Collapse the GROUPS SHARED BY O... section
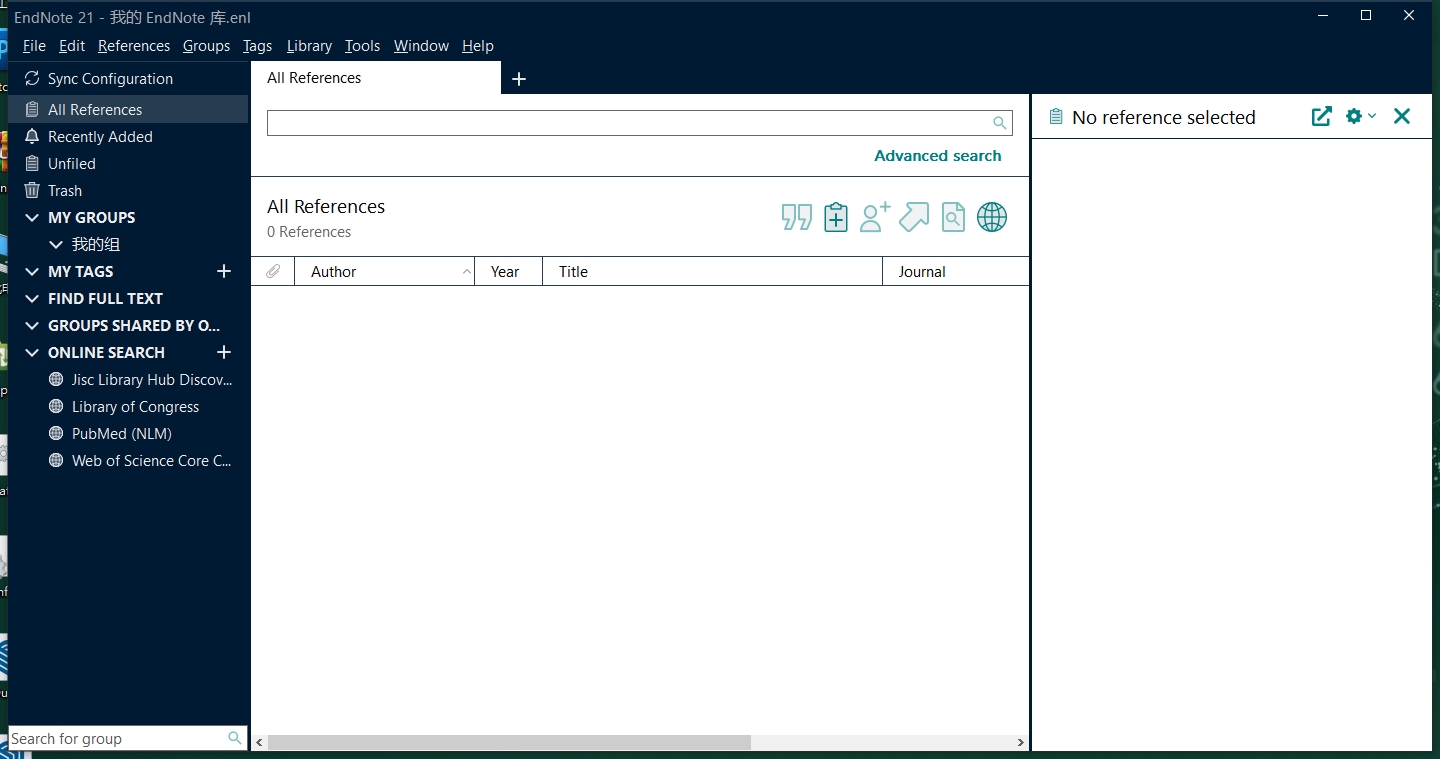This screenshot has height=759, width=1440. pyautogui.click(x=32, y=325)
